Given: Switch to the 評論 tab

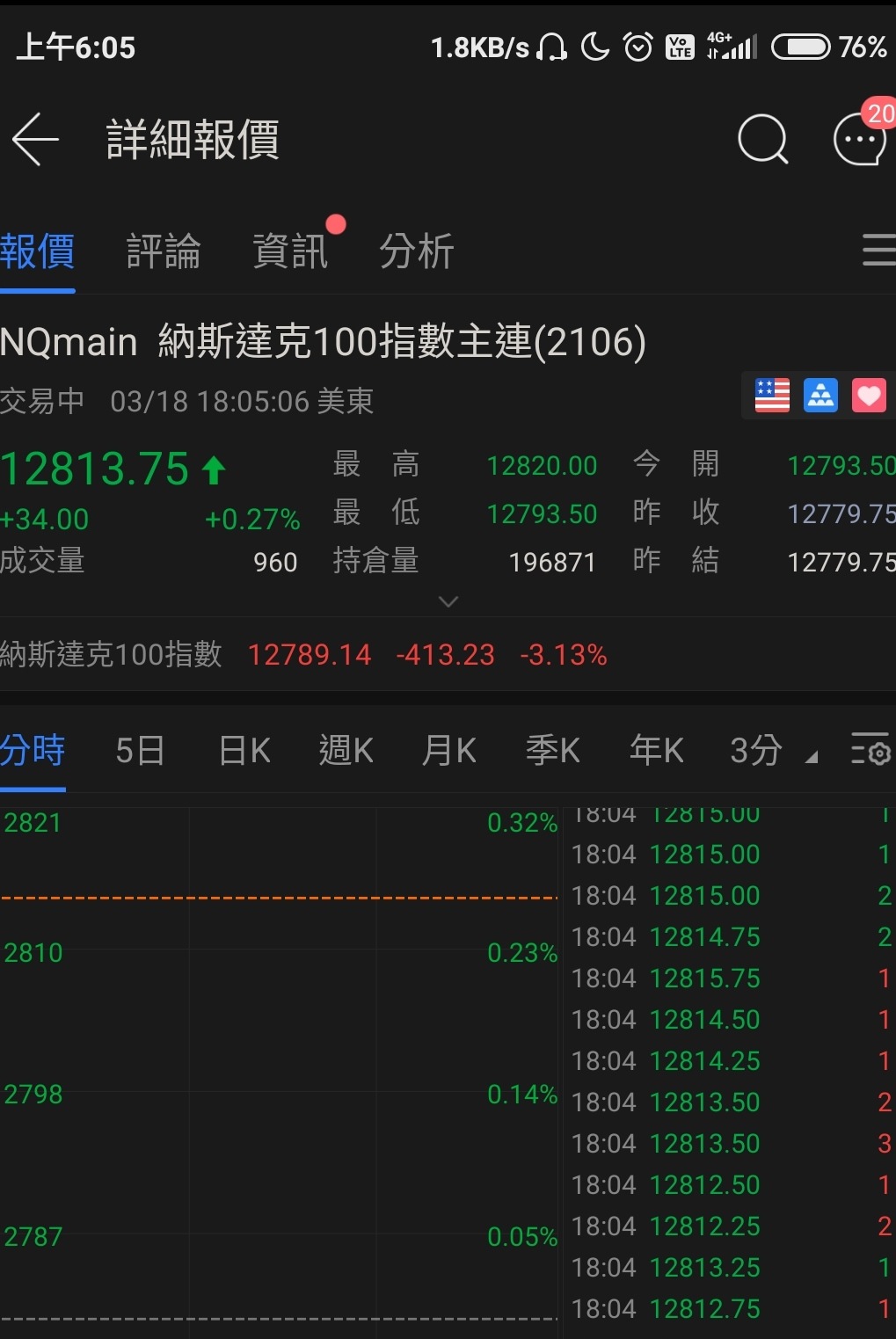Looking at the screenshot, I should pos(164,251).
